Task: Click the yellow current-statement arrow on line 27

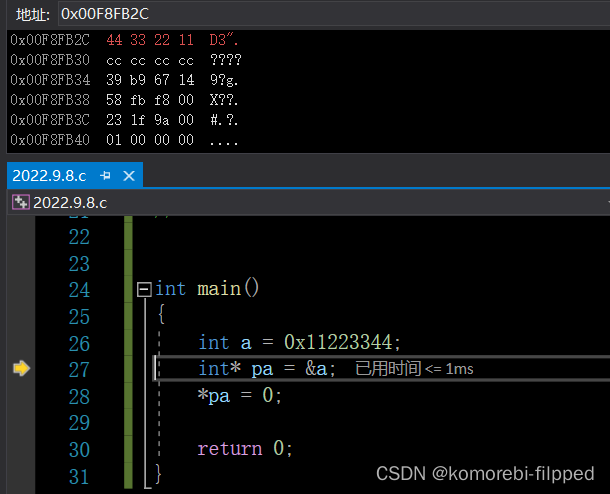Action: [x=21, y=368]
